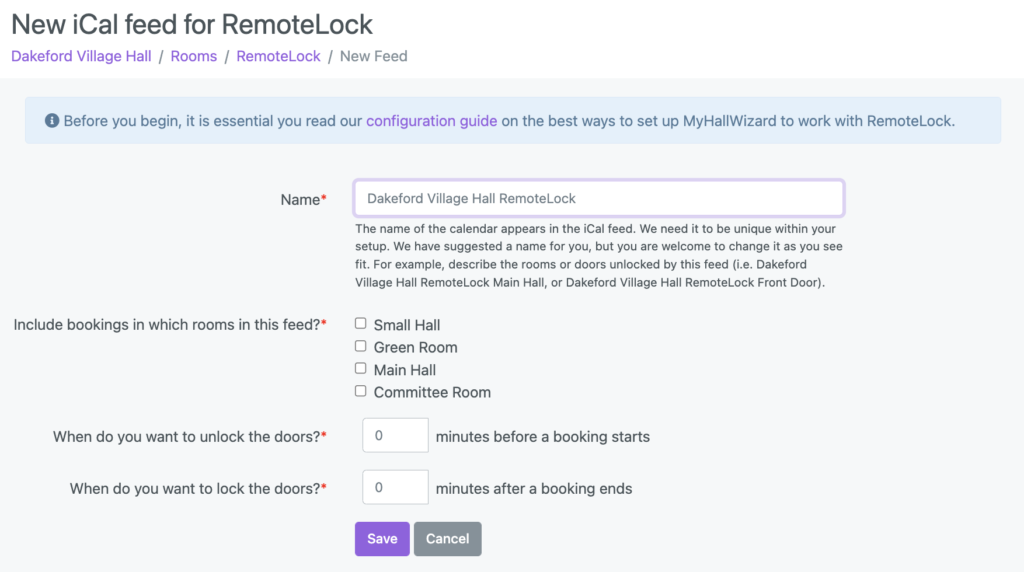Screen dimensions: 1024x572
Task: Navigate to RemoteLock breadcrumb link
Action: 278,56
